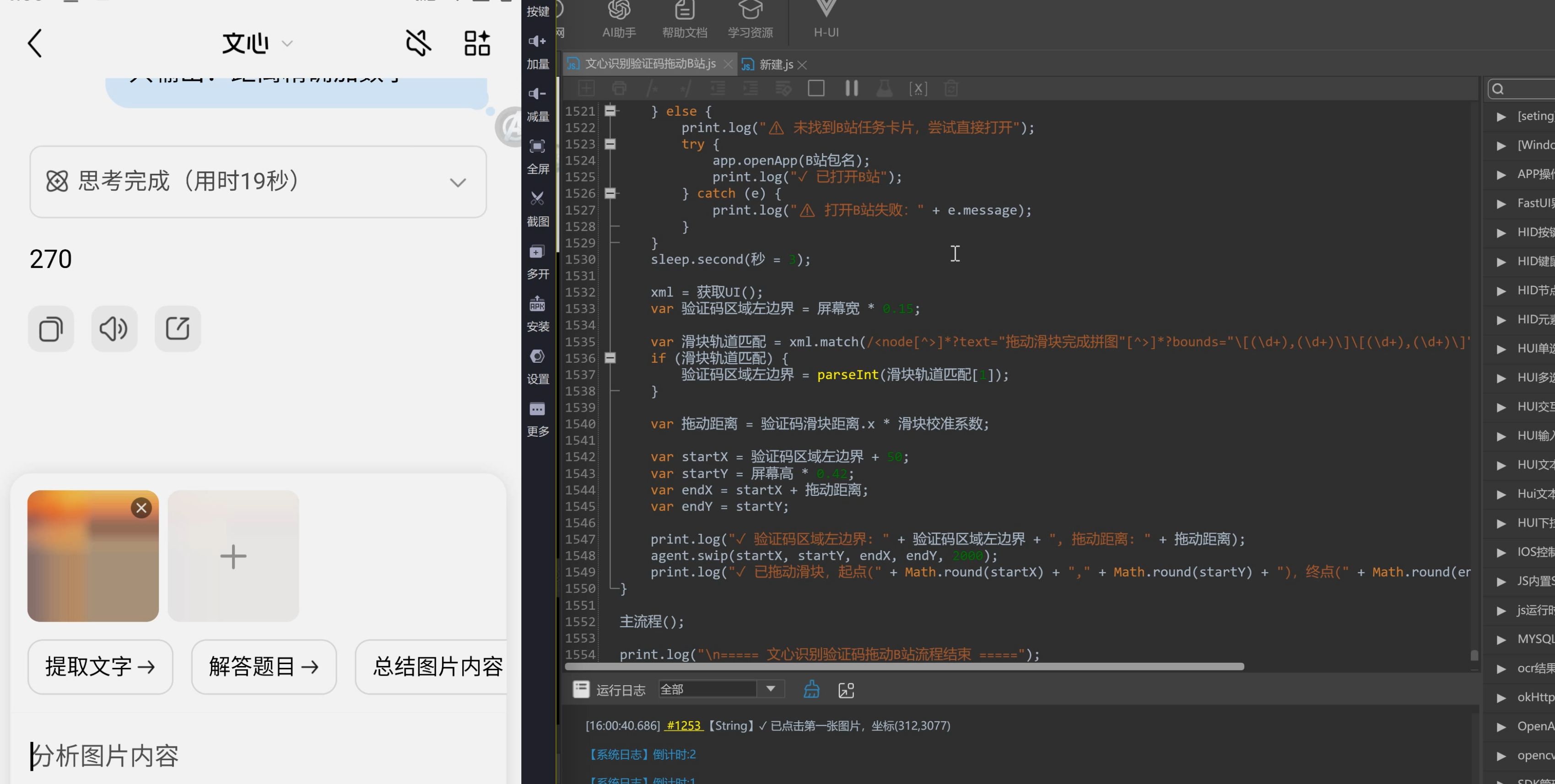1555x784 pixels.
Task: Remove the attached image thumbnail
Action: click(141, 508)
